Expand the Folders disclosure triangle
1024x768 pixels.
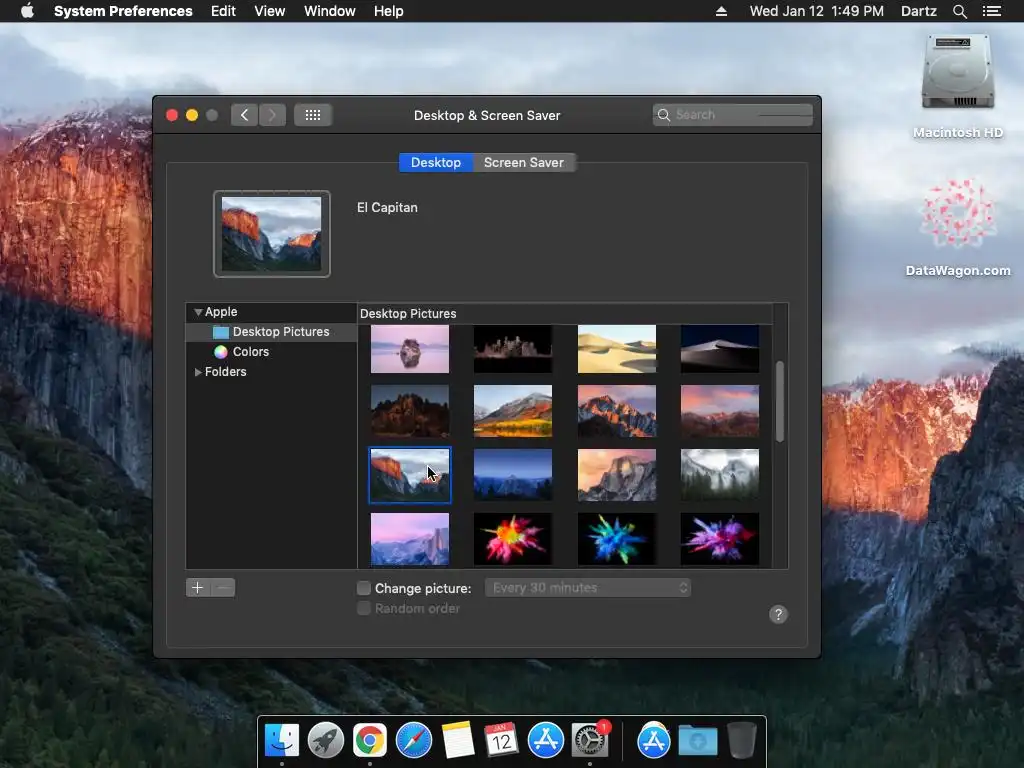click(198, 372)
